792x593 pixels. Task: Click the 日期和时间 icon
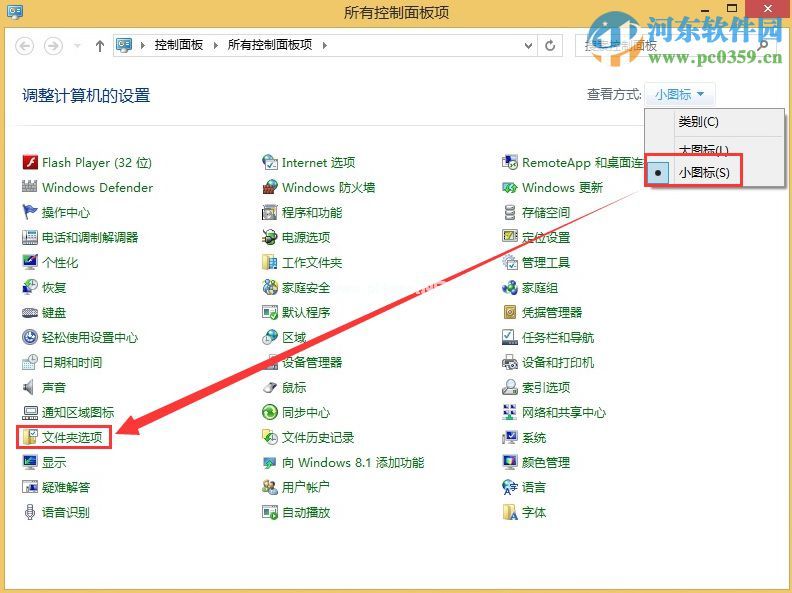(30, 362)
